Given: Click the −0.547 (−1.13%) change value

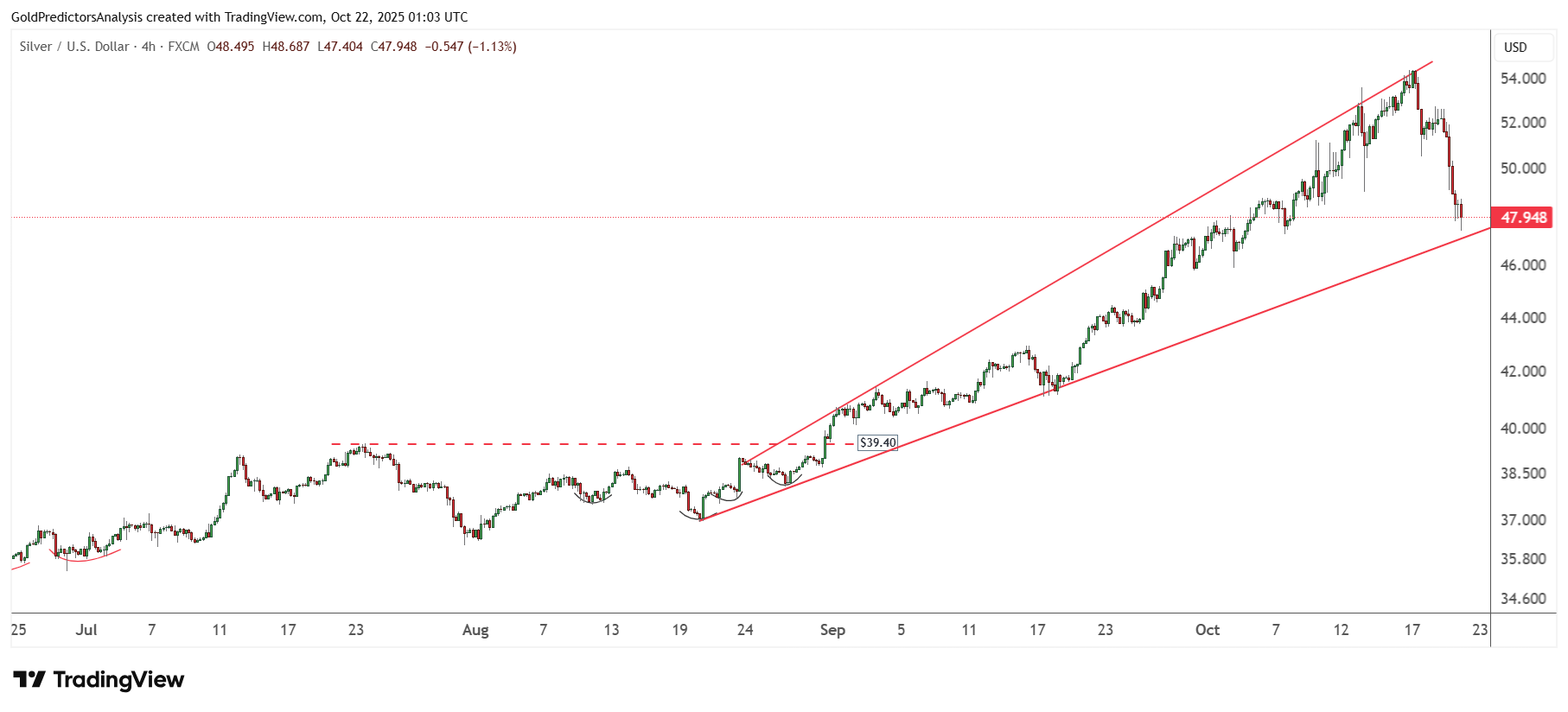Looking at the screenshot, I should (x=470, y=47).
